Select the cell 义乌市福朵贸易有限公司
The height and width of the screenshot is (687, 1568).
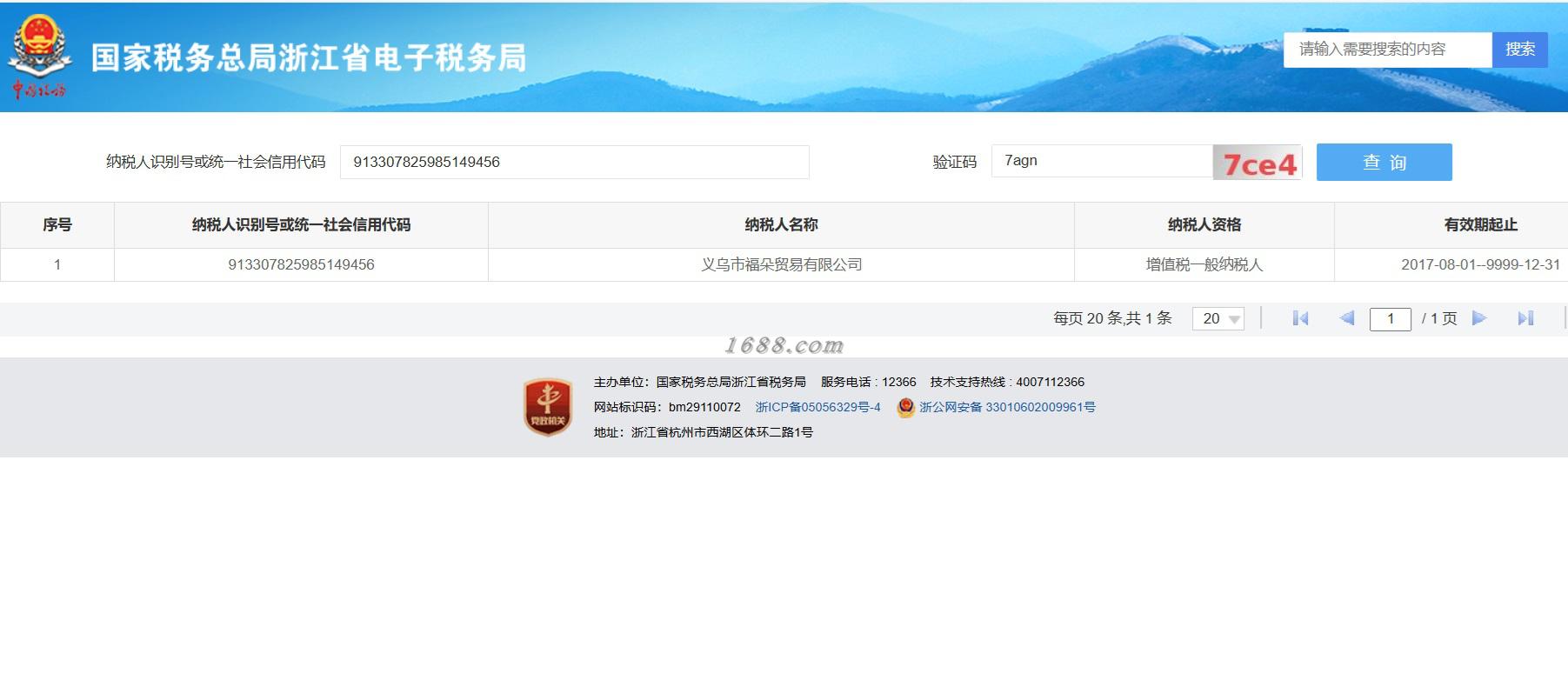(781, 264)
